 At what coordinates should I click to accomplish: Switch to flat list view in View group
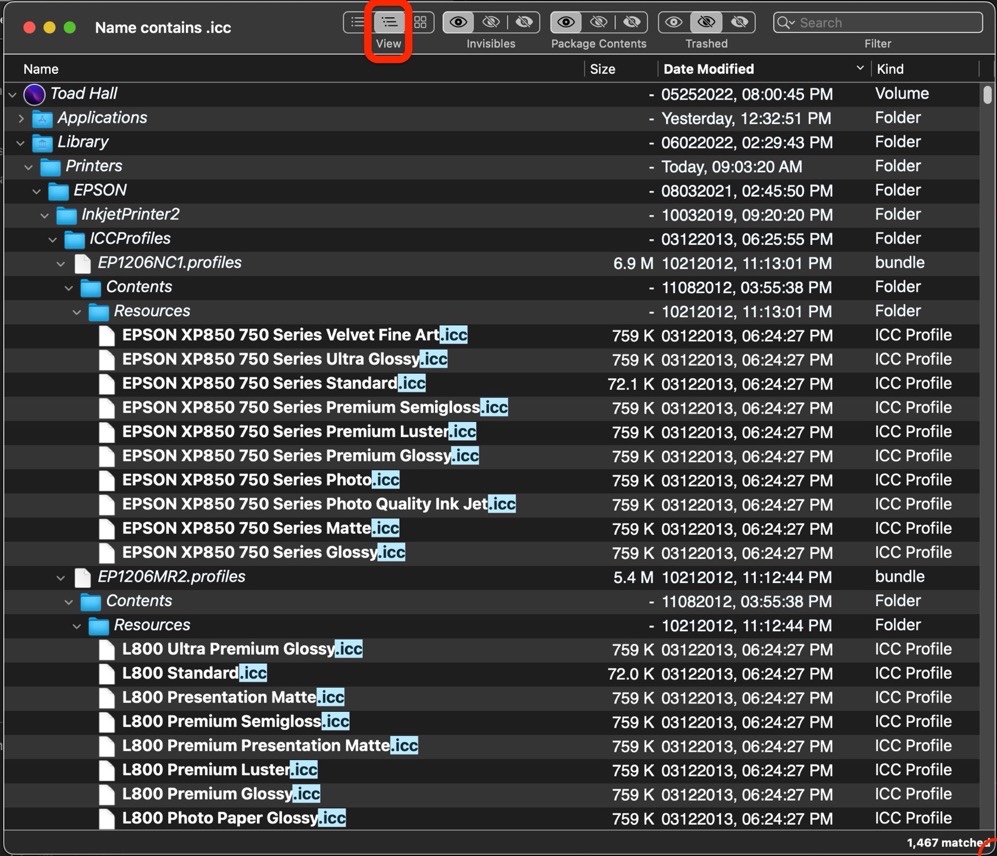coord(356,22)
